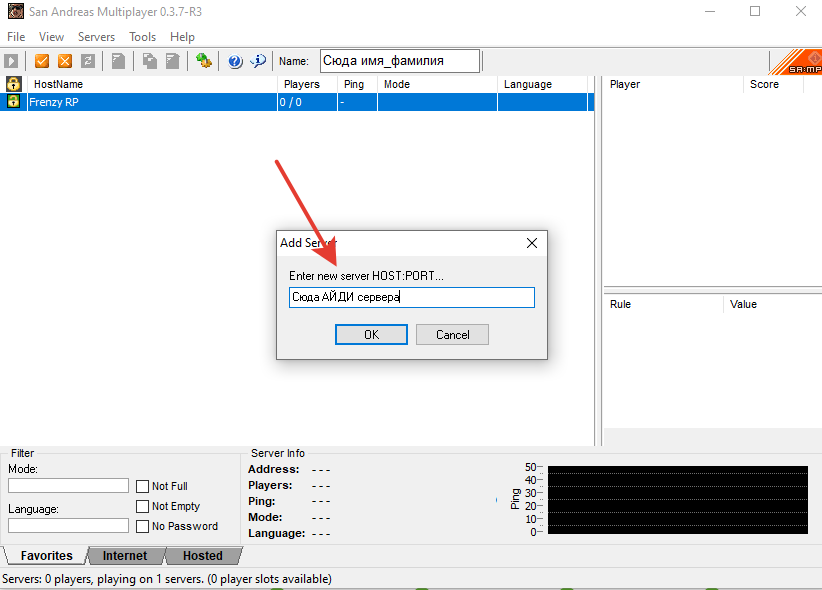Click the About info speech bubble icon
Viewport: 822px width, 590px height.
coord(258,61)
